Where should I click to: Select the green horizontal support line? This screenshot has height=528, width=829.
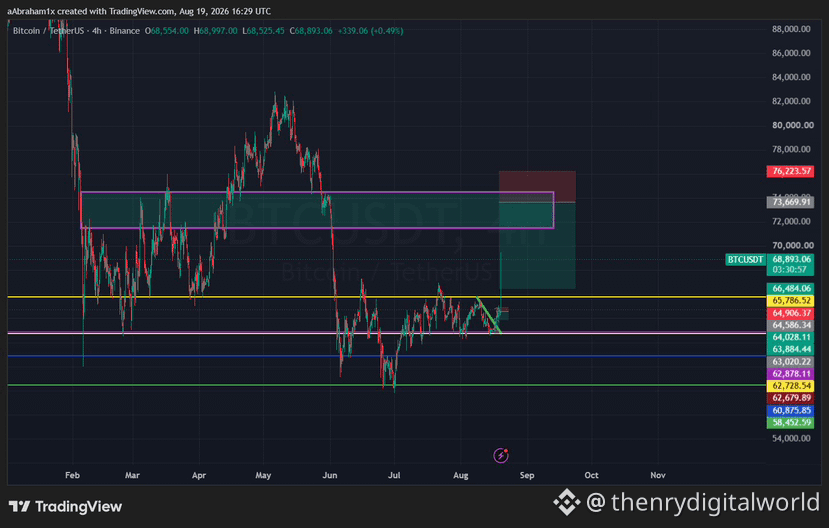[386, 385]
